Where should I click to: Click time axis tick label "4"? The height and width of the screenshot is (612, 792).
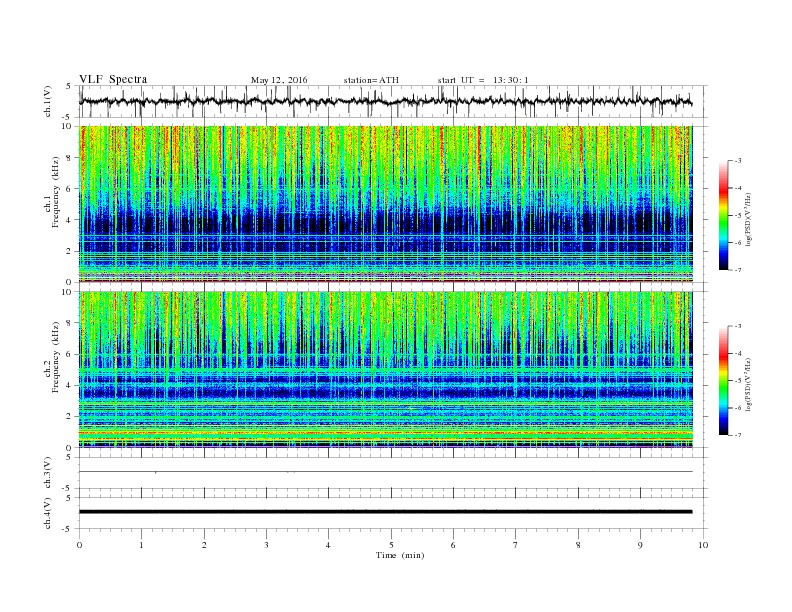(329, 545)
